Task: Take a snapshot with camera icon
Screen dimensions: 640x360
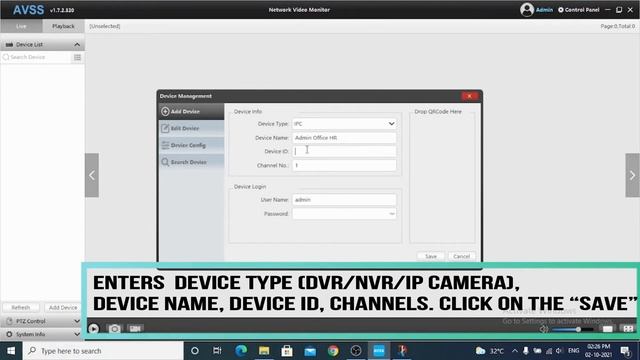Action: pos(114,329)
